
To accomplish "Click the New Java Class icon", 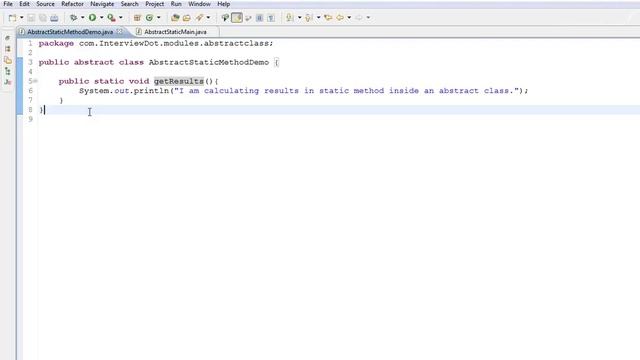I will (149, 18).
